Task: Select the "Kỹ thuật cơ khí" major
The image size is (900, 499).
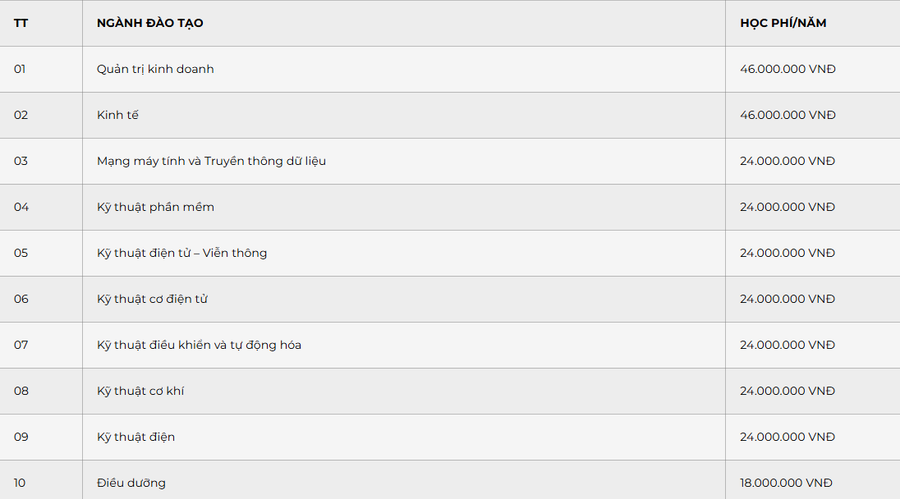Action: coord(140,391)
